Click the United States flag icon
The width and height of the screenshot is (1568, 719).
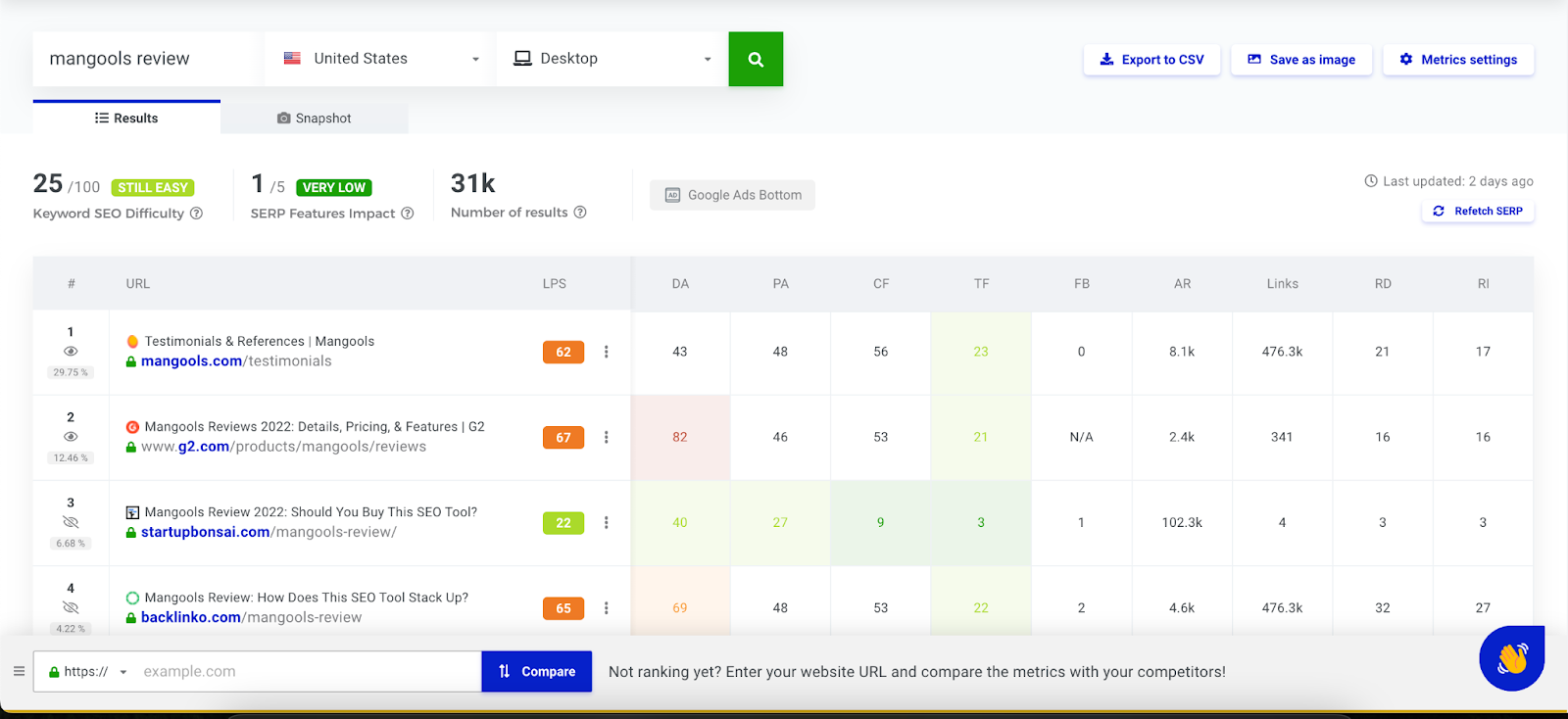pyautogui.click(x=292, y=59)
